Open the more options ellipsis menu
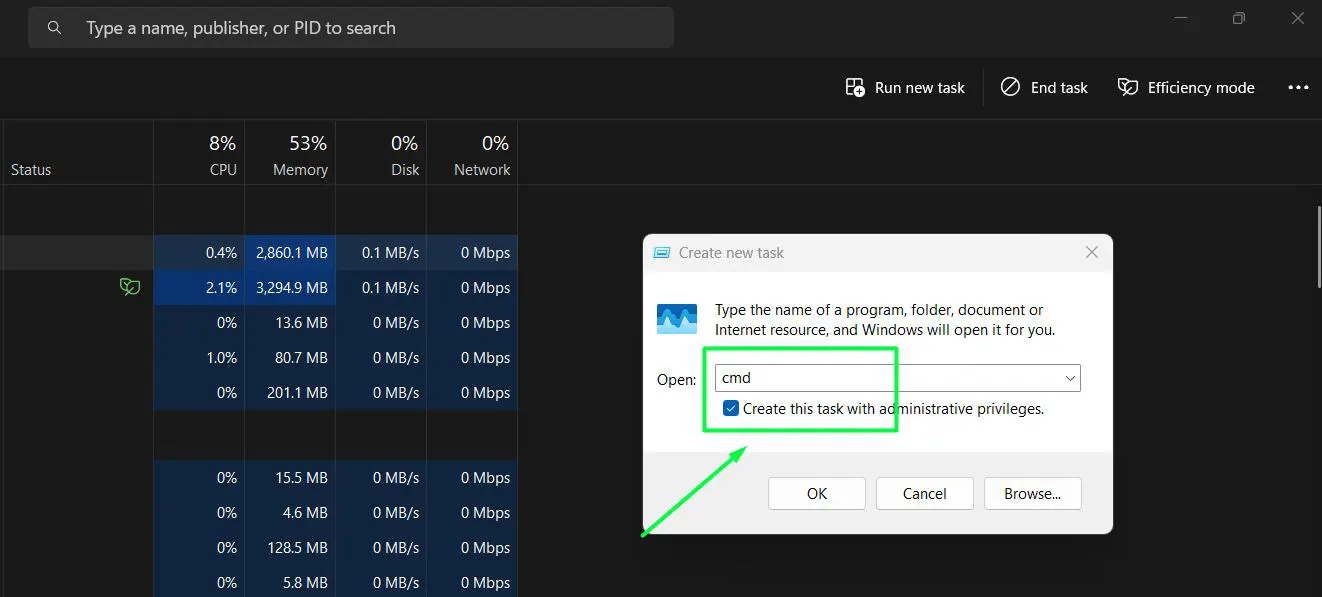The image size is (1322, 597). (x=1297, y=87)
